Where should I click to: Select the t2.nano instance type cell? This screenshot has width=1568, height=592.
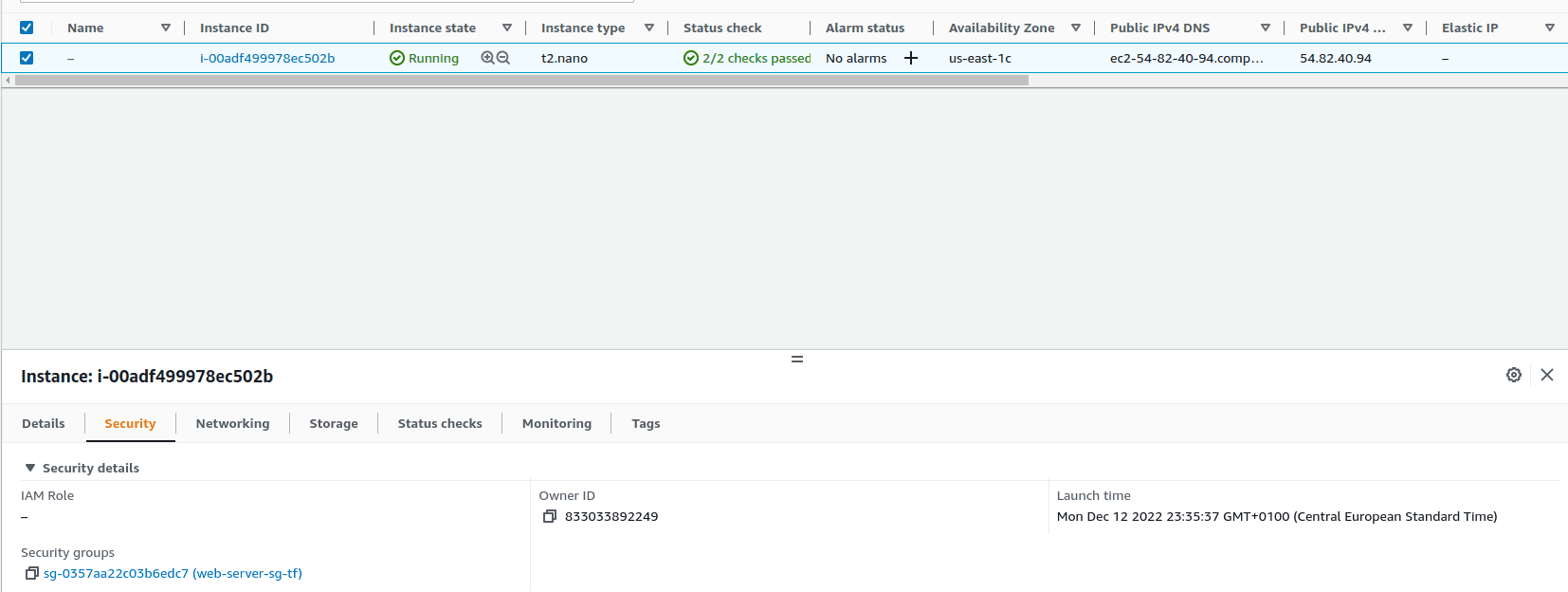564,58
